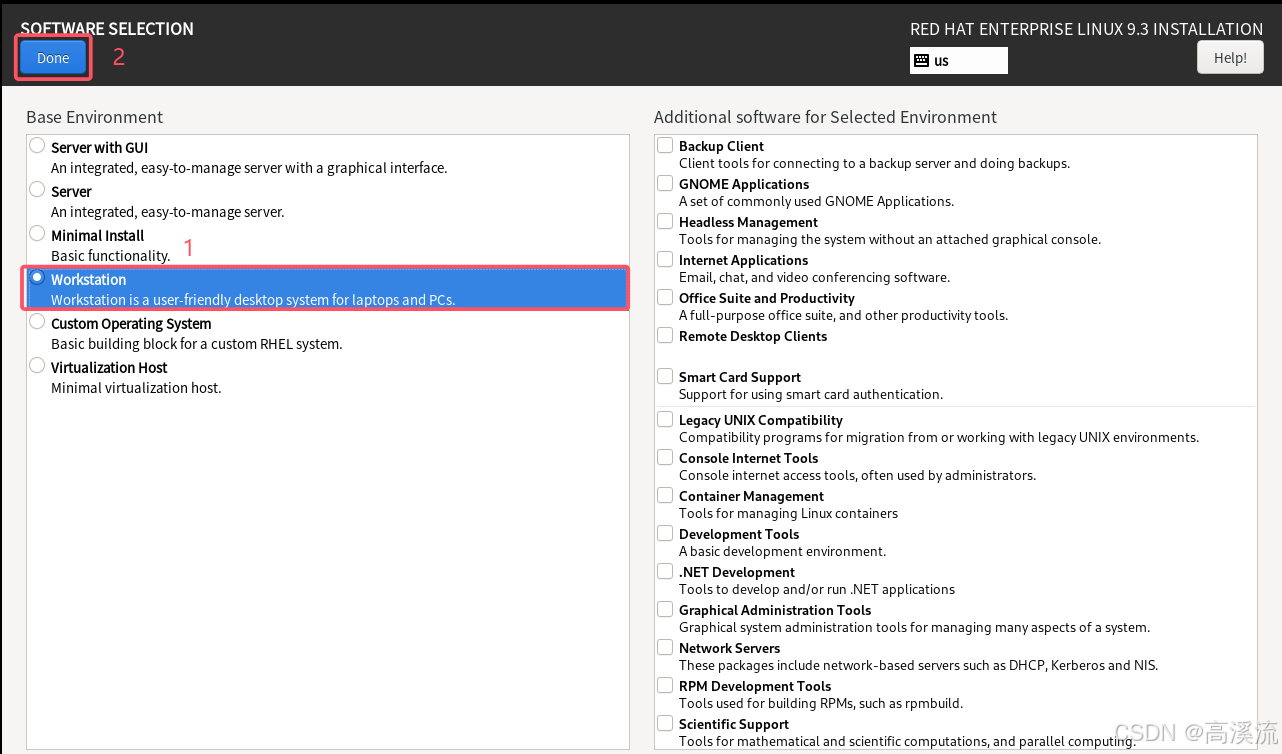The image size is (1282, 754).
Task: Tick RPM Development Tools checkbox
Action: 665,685
